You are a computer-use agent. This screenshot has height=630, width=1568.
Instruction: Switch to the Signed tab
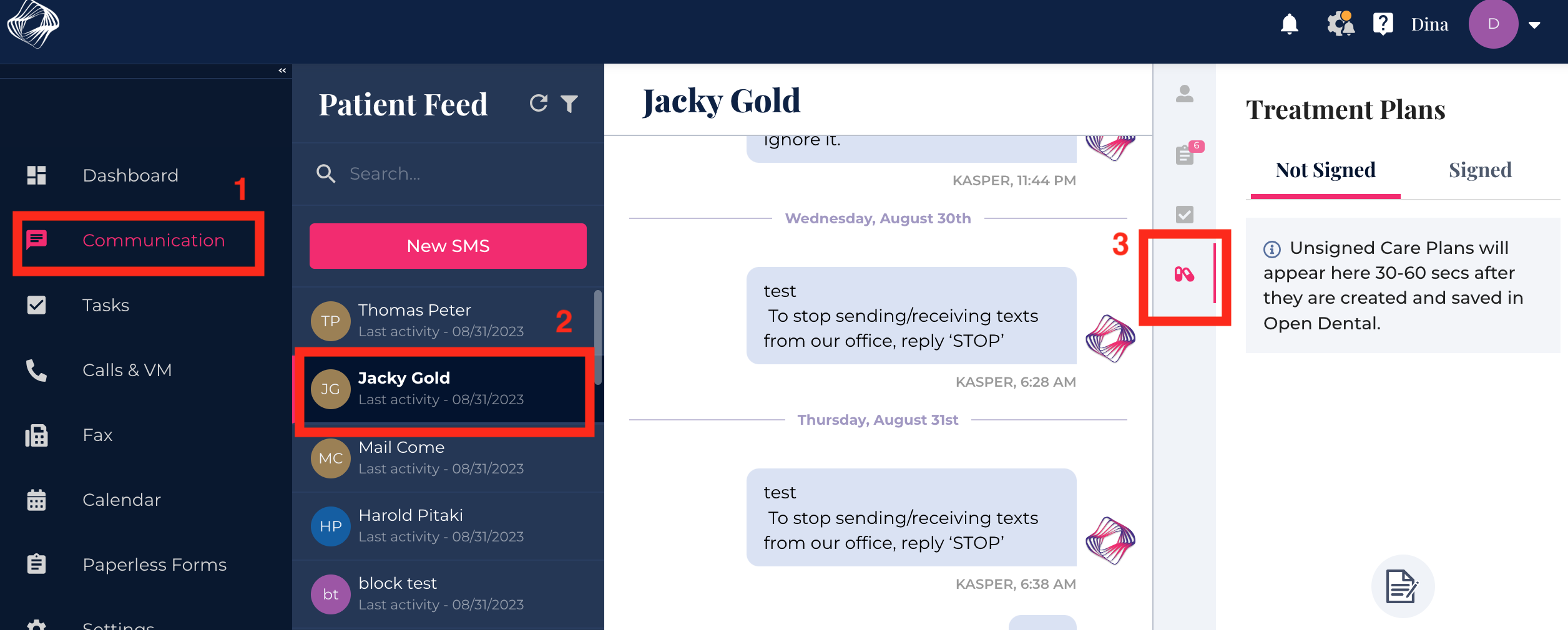1479,170
